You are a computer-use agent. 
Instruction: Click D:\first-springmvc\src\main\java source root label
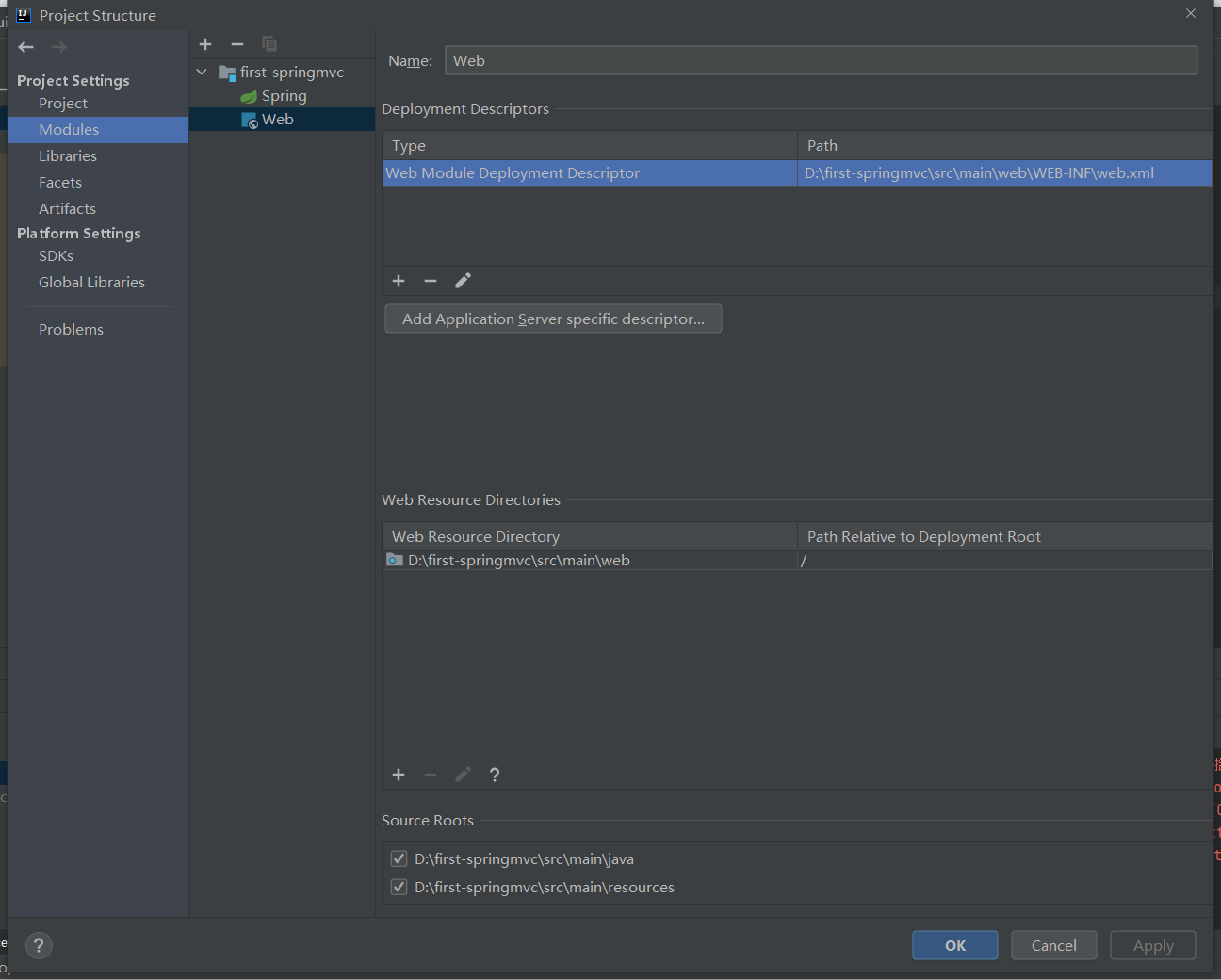524,859
